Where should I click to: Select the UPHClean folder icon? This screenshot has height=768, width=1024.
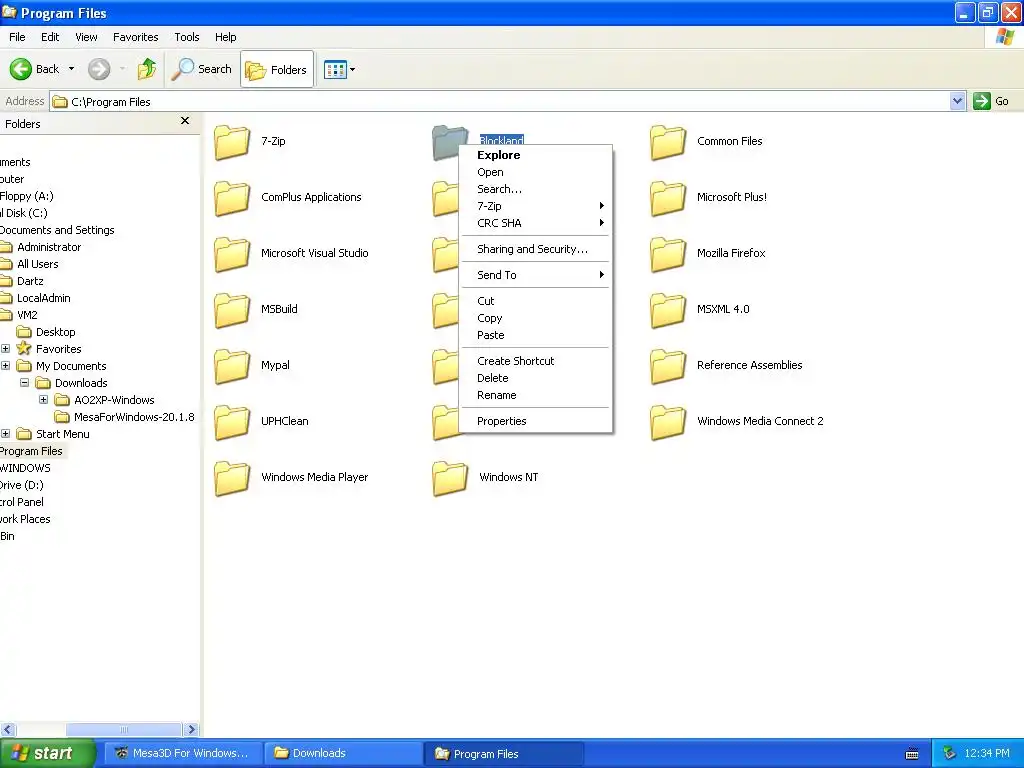[232, 423]
